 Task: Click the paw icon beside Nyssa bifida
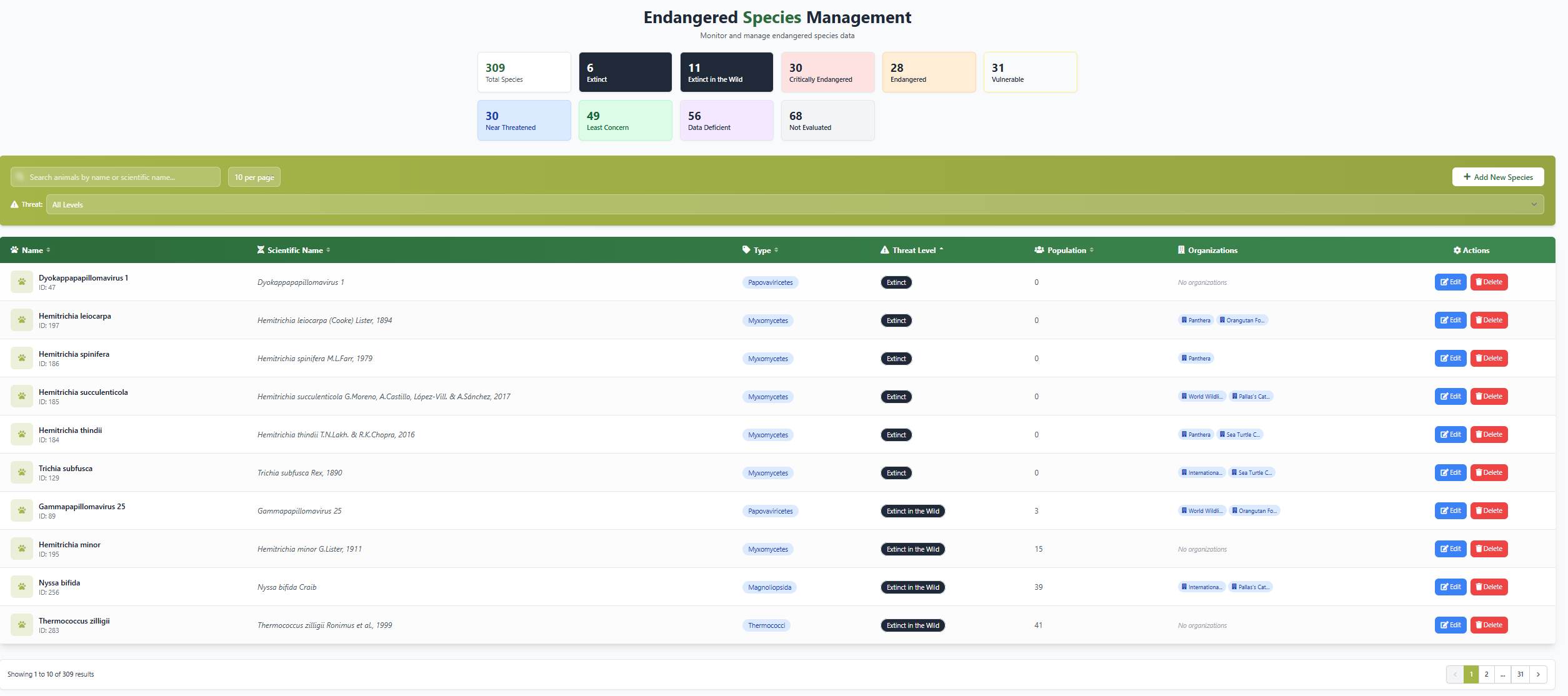(x=22, y=587)
